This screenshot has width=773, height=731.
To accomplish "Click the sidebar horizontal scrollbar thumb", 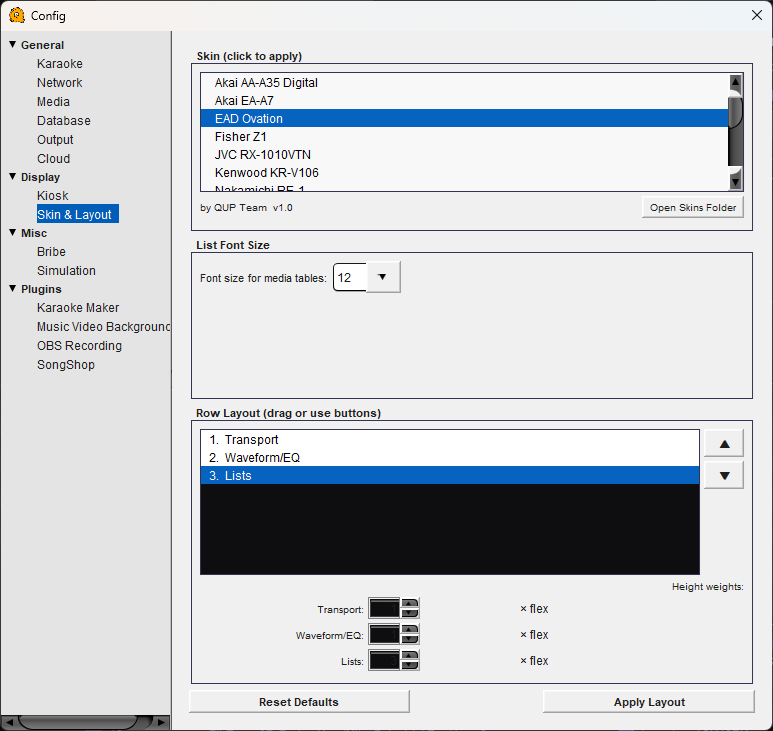I will click(79, 722).
